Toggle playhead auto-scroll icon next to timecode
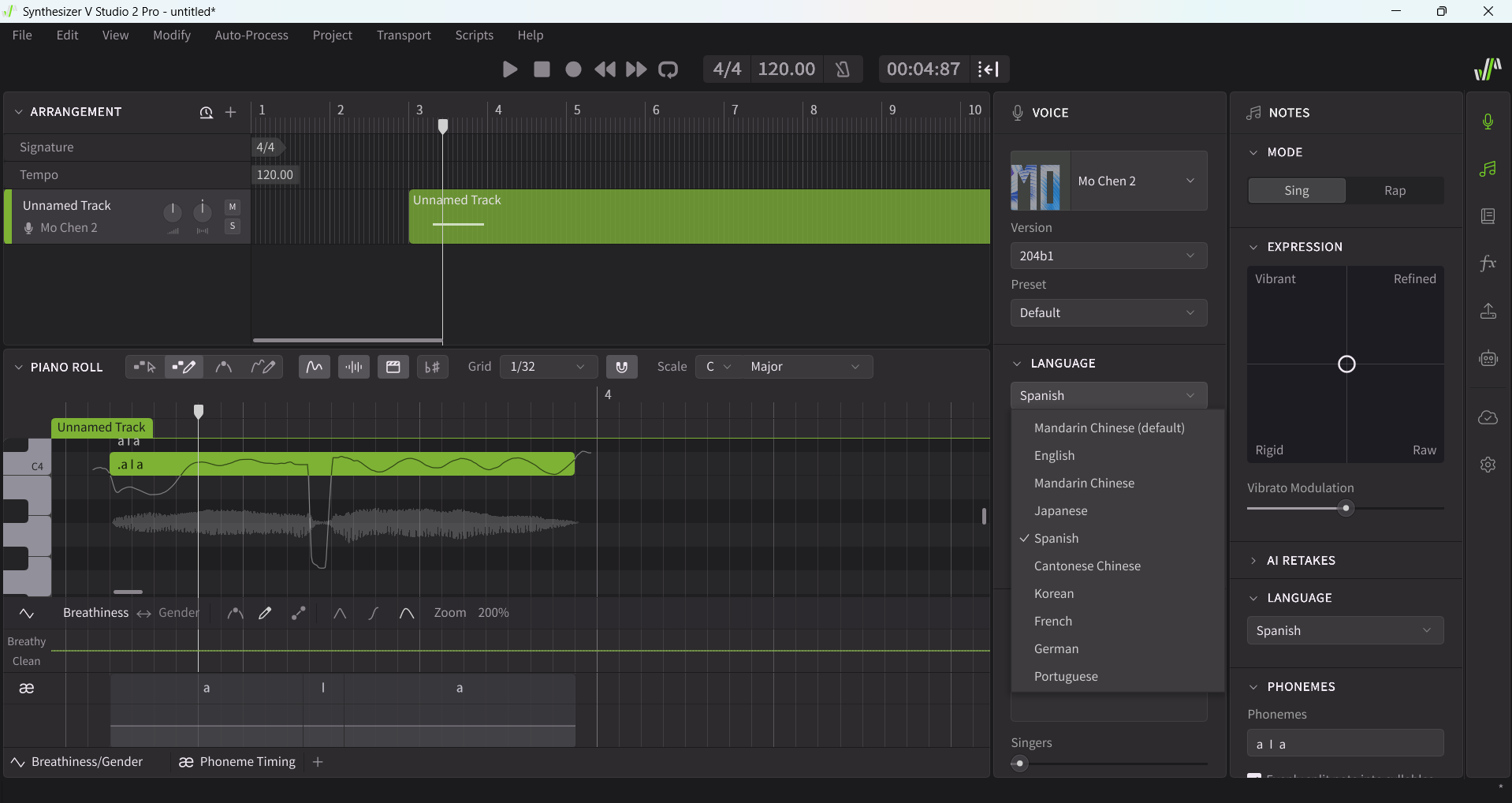The height and width of the screenshot is (803, 1512). (989, 69)
